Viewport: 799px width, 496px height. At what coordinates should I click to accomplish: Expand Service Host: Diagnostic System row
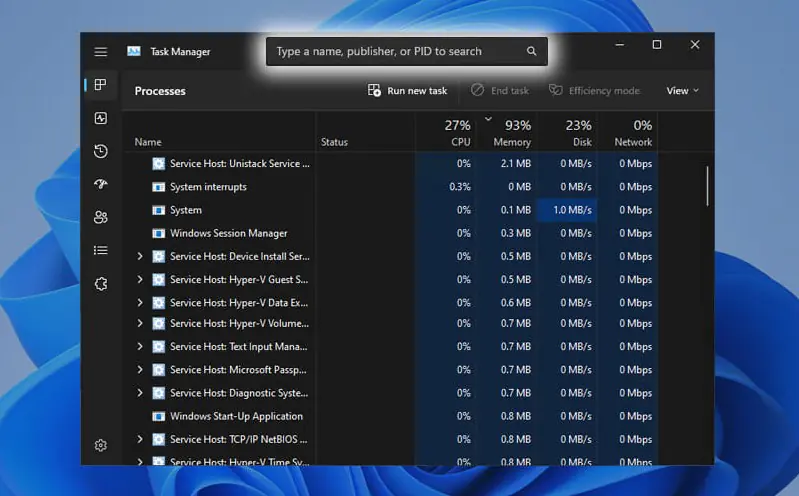(140, 393)
